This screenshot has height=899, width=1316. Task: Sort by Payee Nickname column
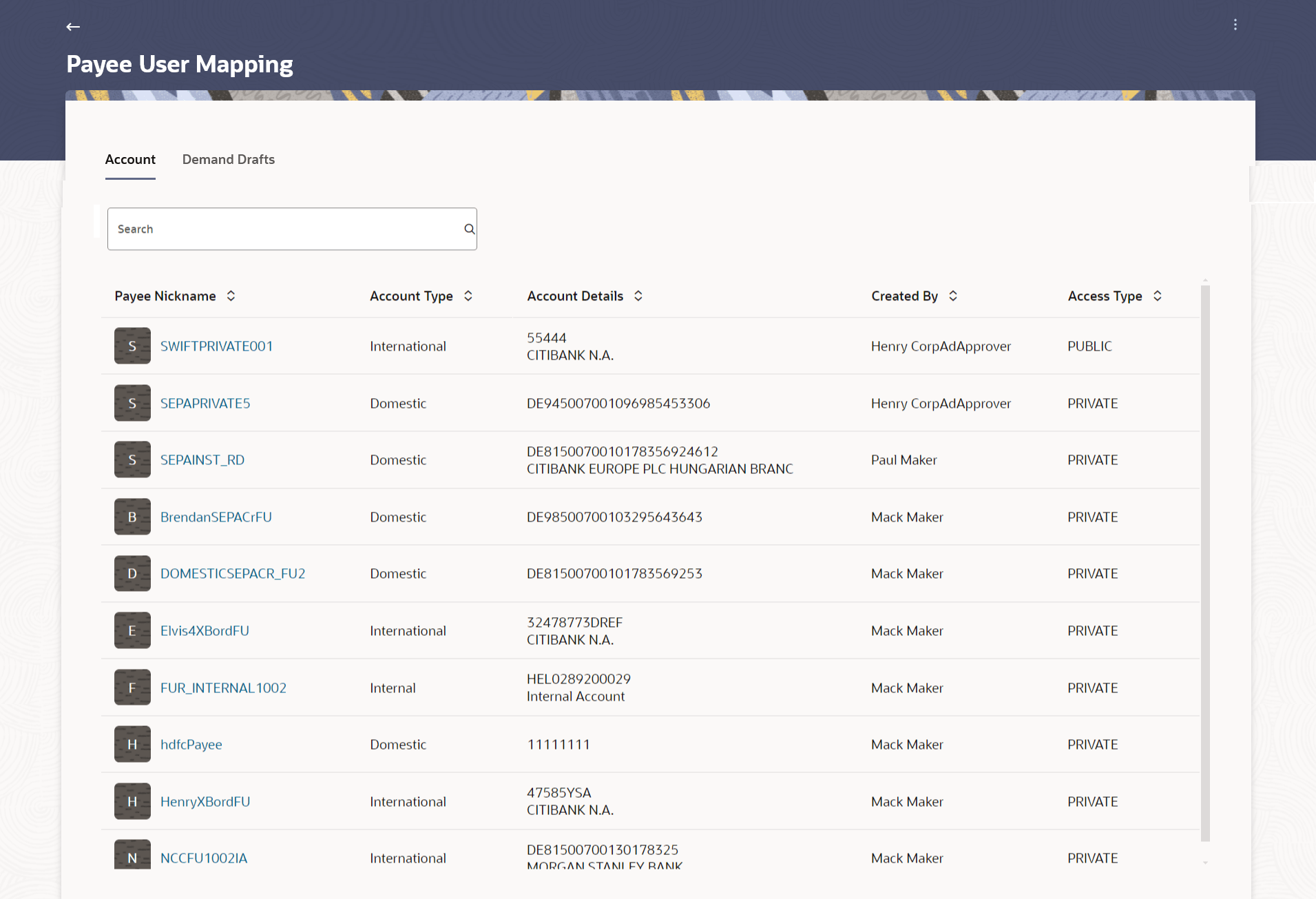coord(231,296)
